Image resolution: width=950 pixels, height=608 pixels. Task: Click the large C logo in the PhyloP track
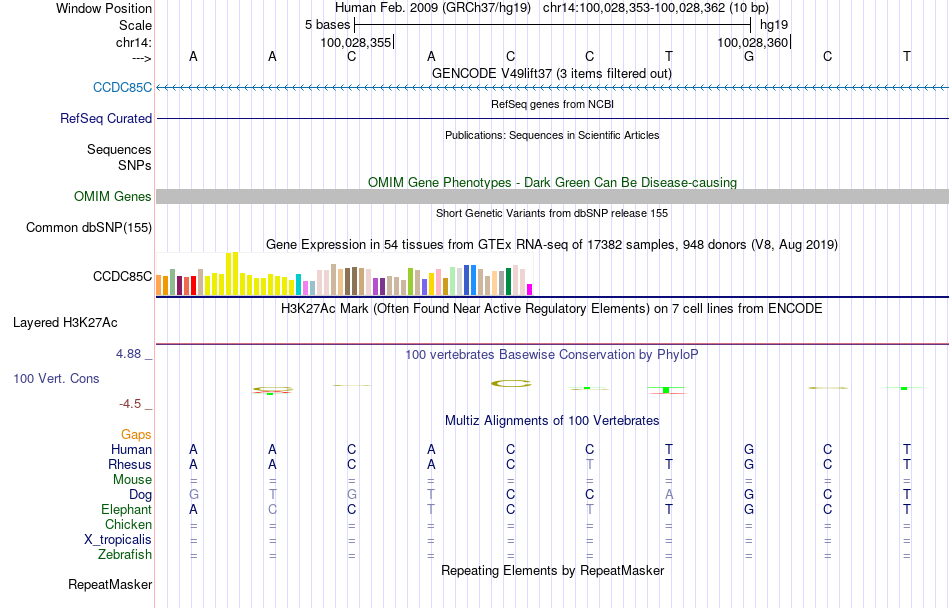(511, 383)
